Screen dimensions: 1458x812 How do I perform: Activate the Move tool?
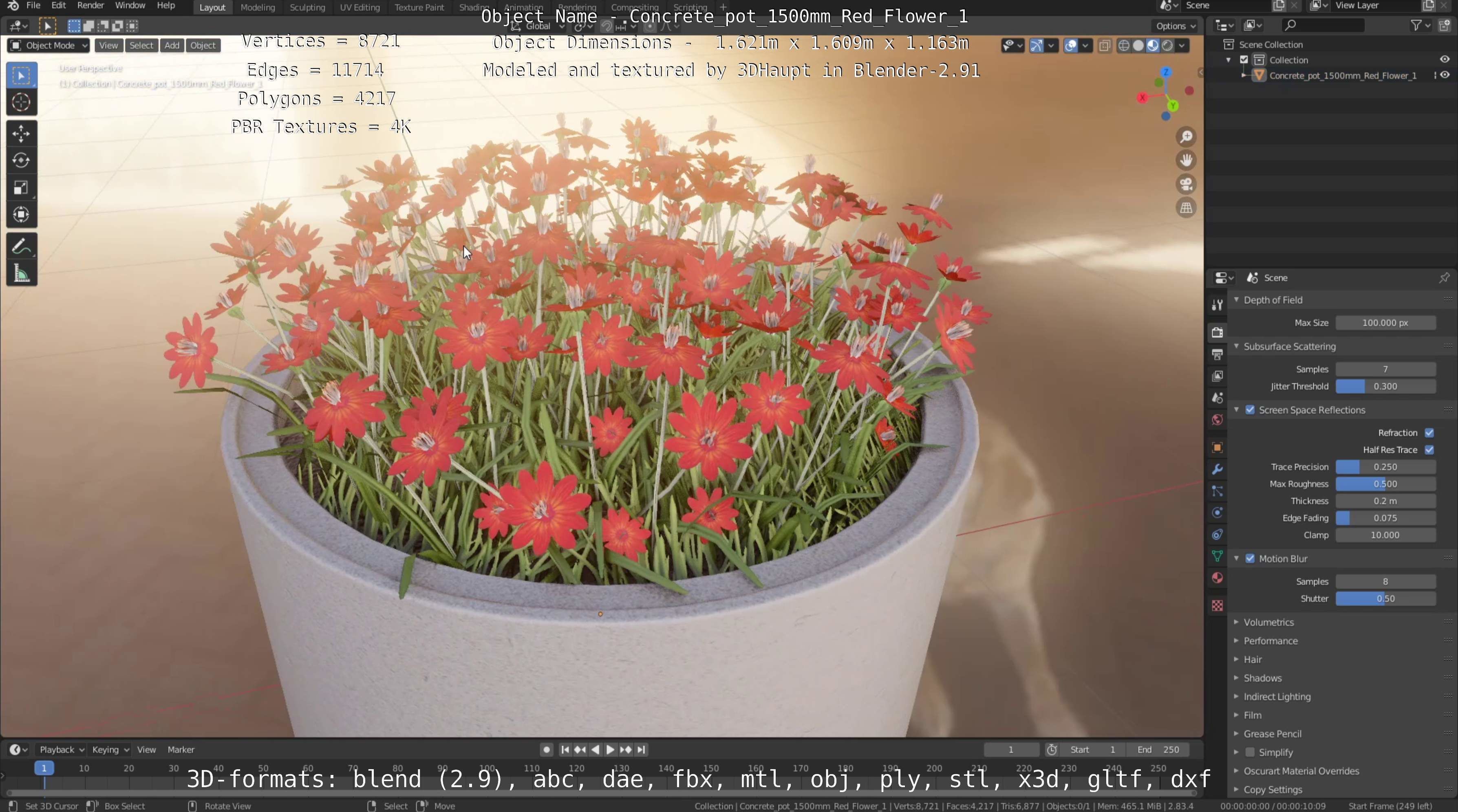[22, 134]
